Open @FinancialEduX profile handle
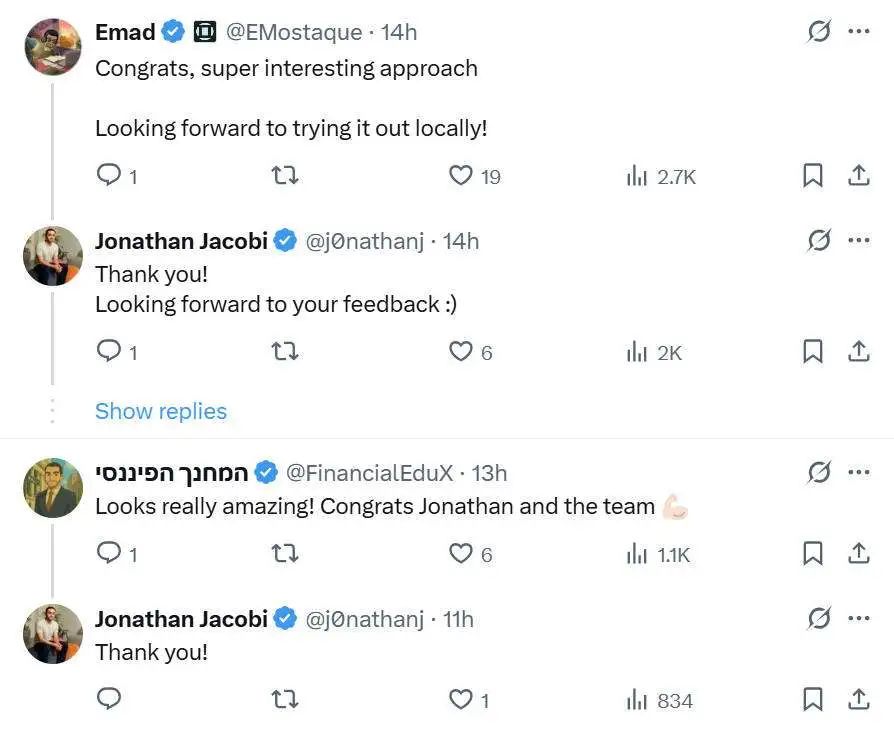 coord(369,473)
